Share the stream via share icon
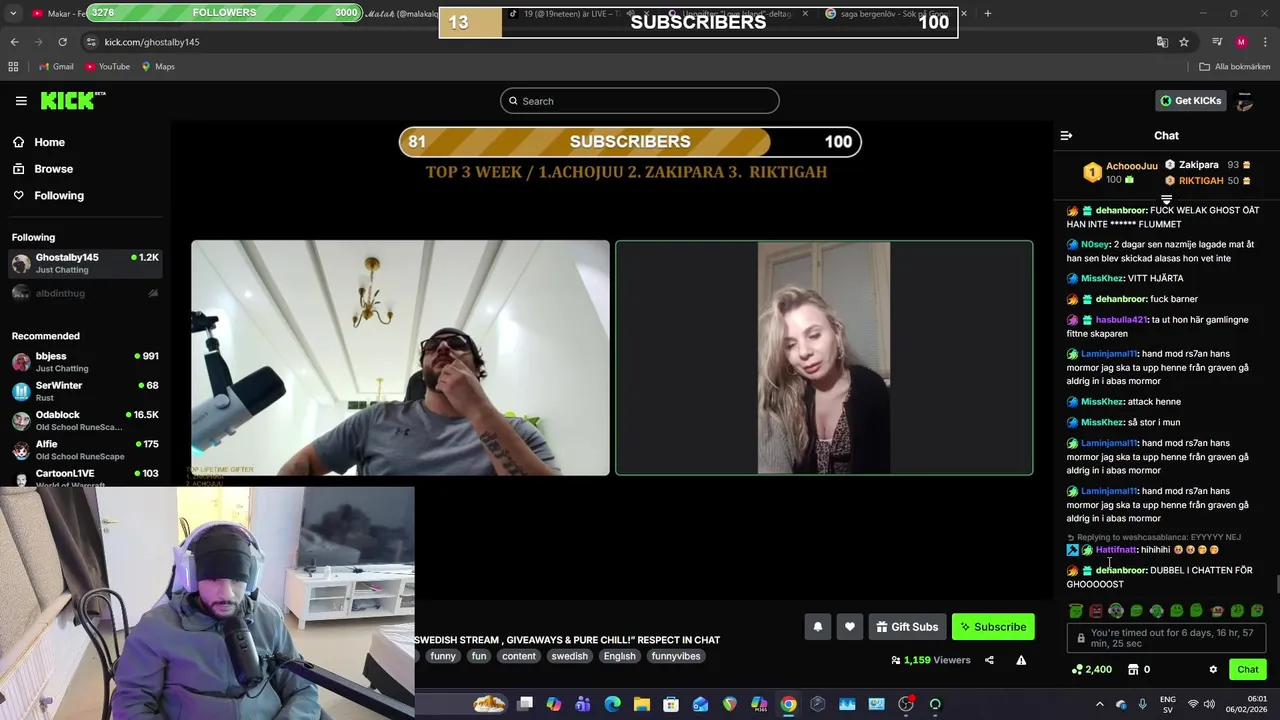 coord(989,660)
